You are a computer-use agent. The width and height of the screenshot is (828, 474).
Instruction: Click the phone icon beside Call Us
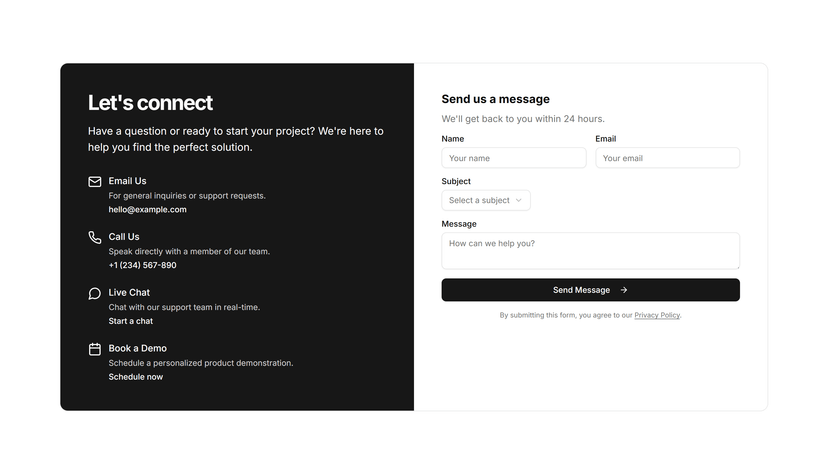coord(95,238)
